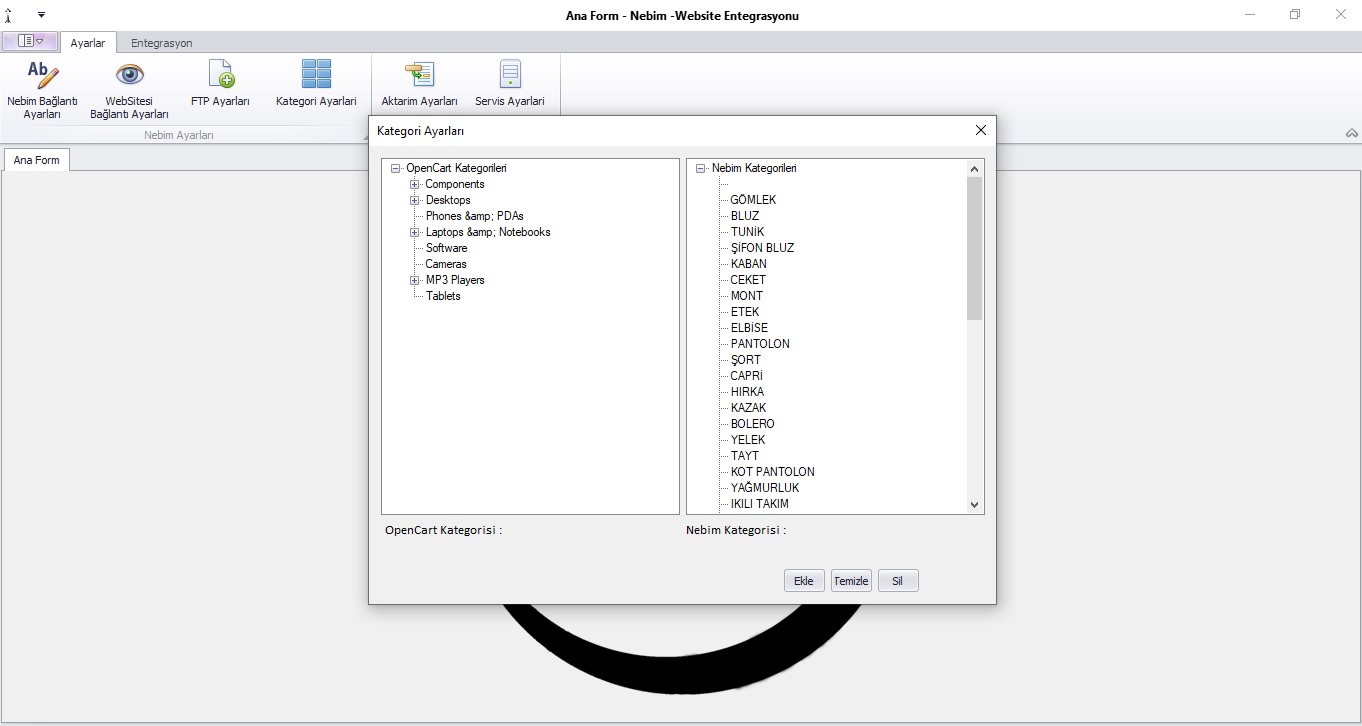Expand Laptops & Notebooks tree node
The image size is (1362, 726).
415,233
